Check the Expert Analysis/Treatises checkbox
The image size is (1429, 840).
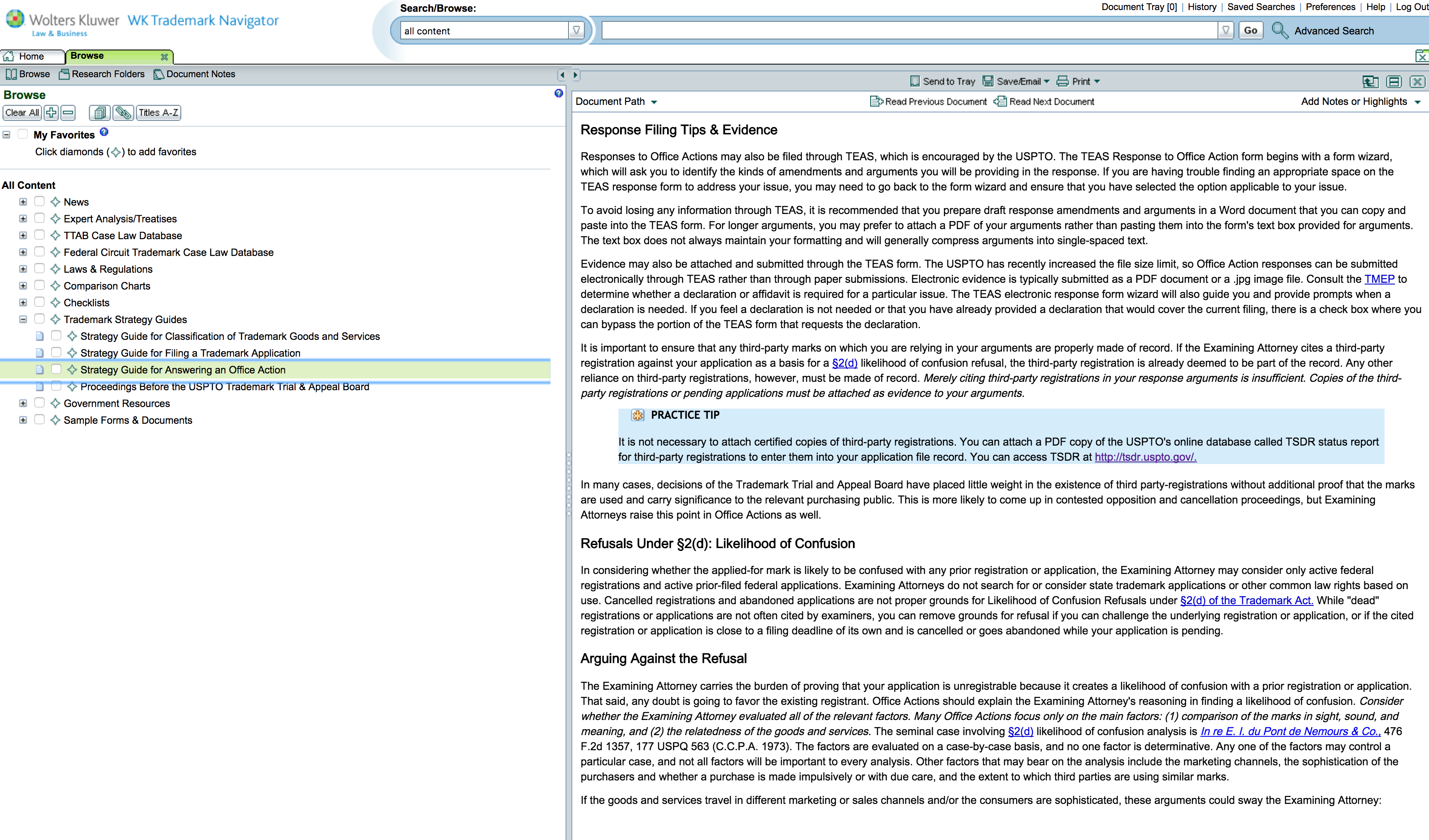tap(39, 218)
